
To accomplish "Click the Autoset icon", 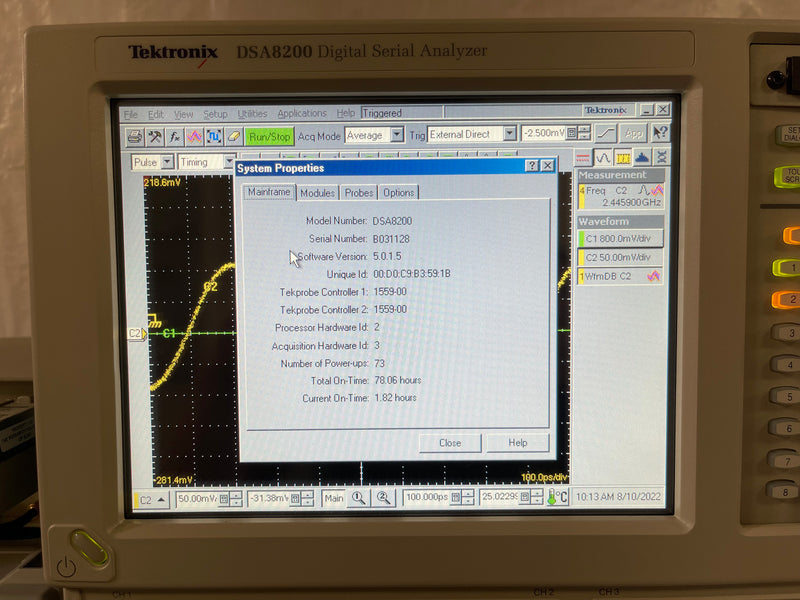I will coord(214,136).
